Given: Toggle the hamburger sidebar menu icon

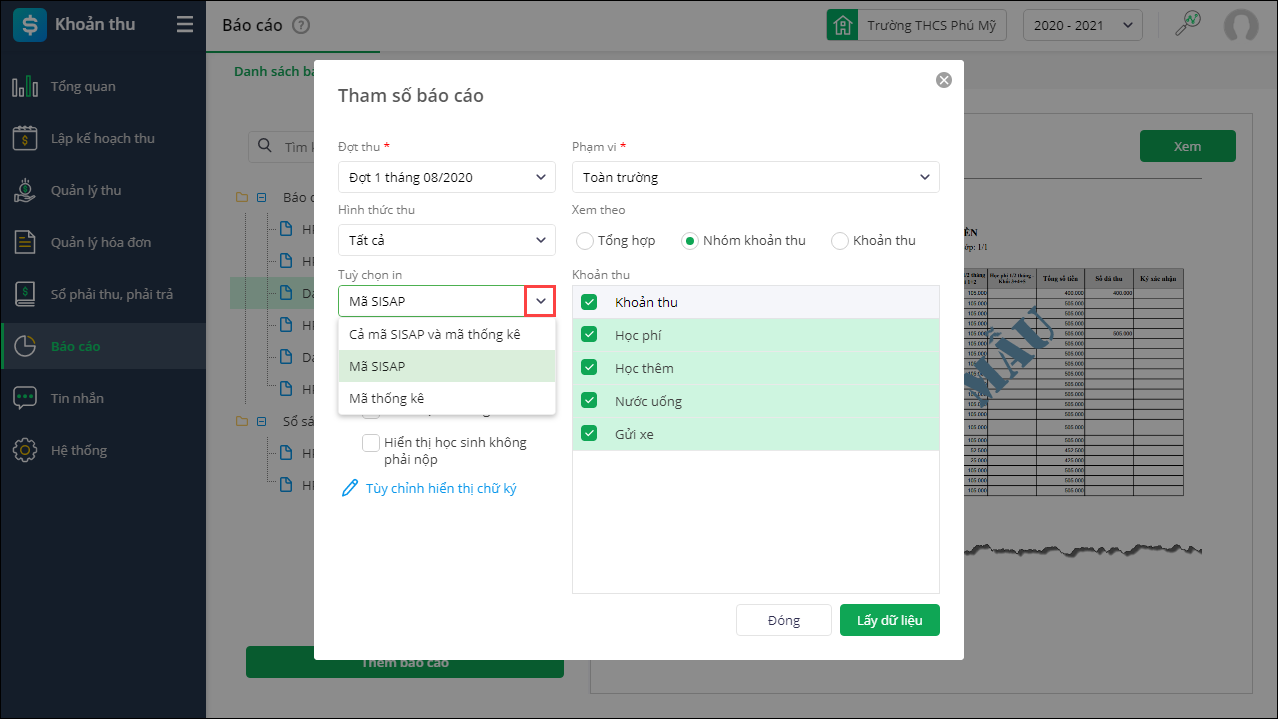Looking at the screenshot, I should (x=185, y=25).
